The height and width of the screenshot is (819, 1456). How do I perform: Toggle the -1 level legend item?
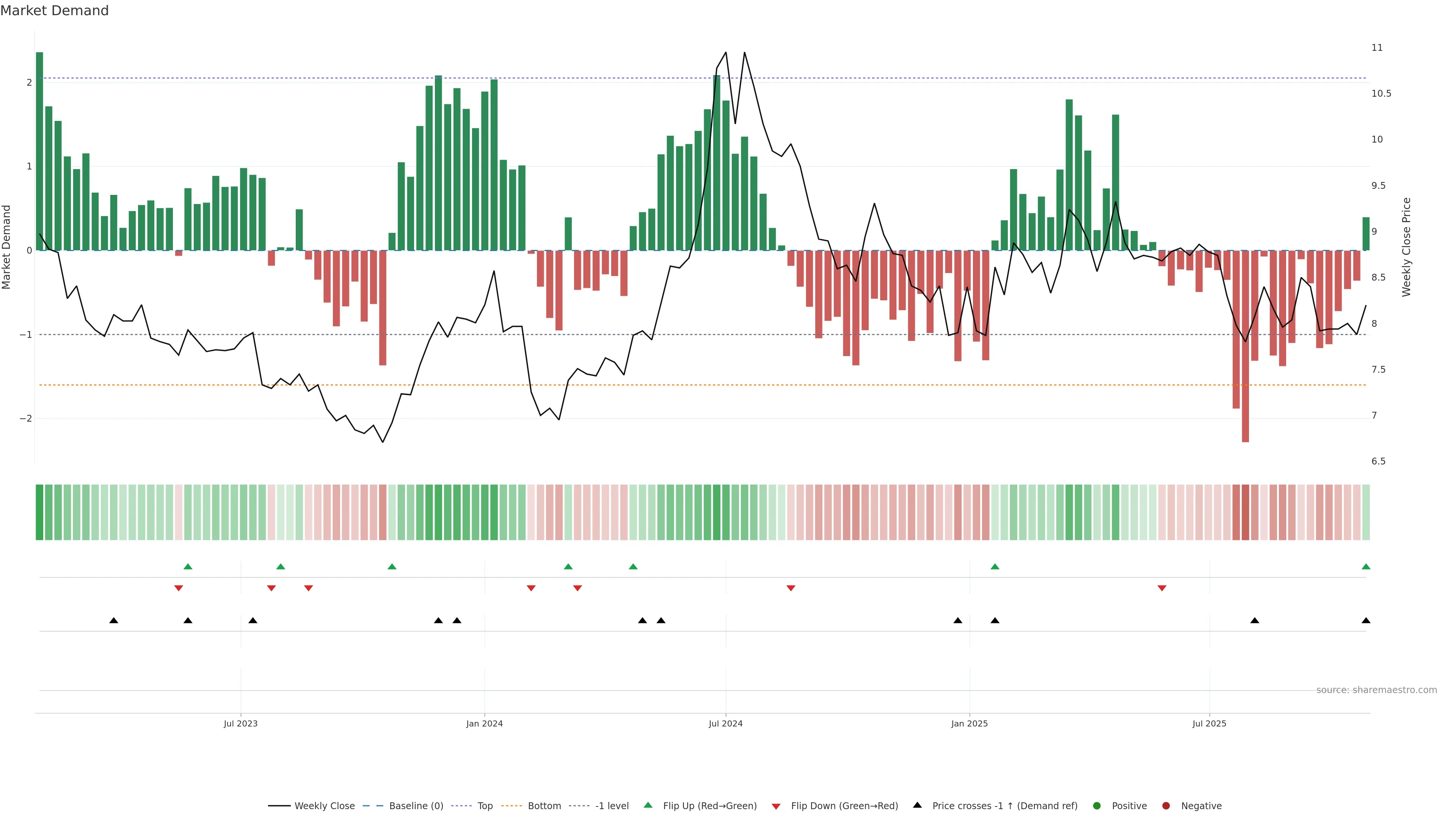(x=612, y=806)
